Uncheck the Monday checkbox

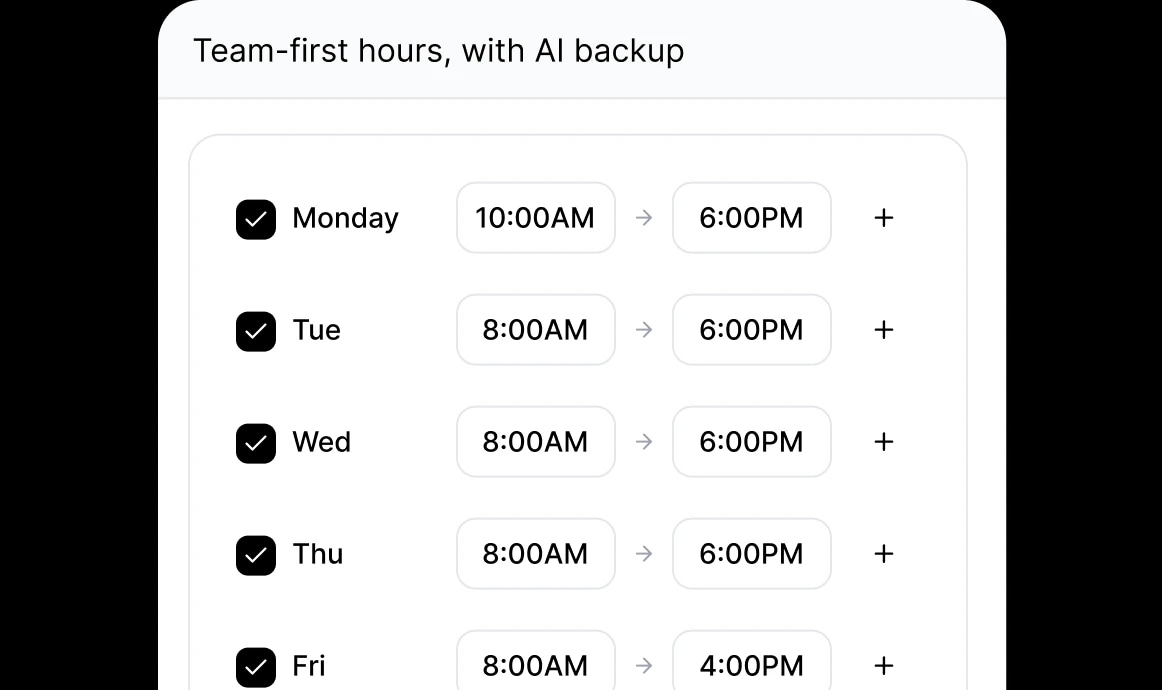tap(256, 219)
